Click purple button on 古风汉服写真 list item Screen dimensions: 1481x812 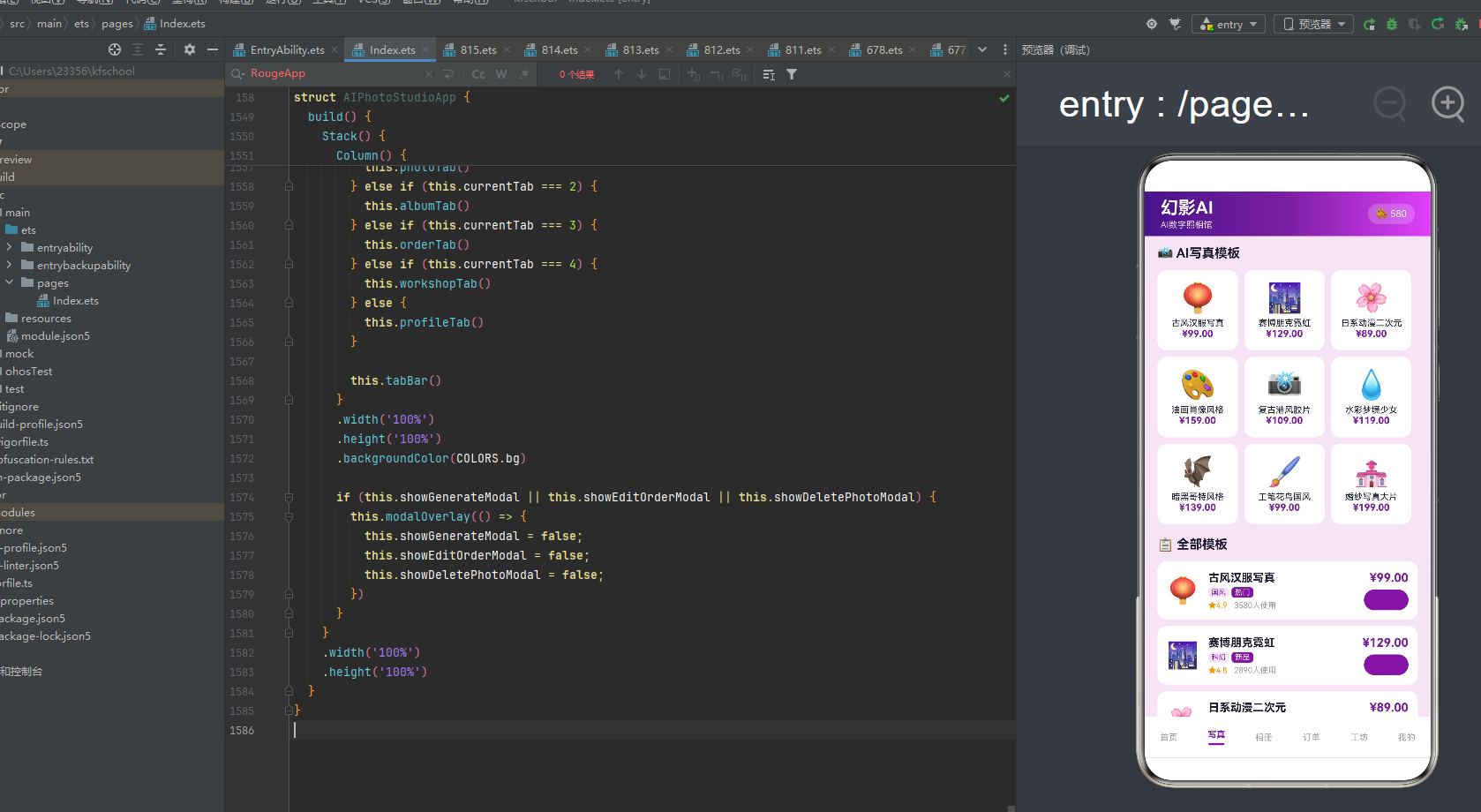pos(1386,600)
